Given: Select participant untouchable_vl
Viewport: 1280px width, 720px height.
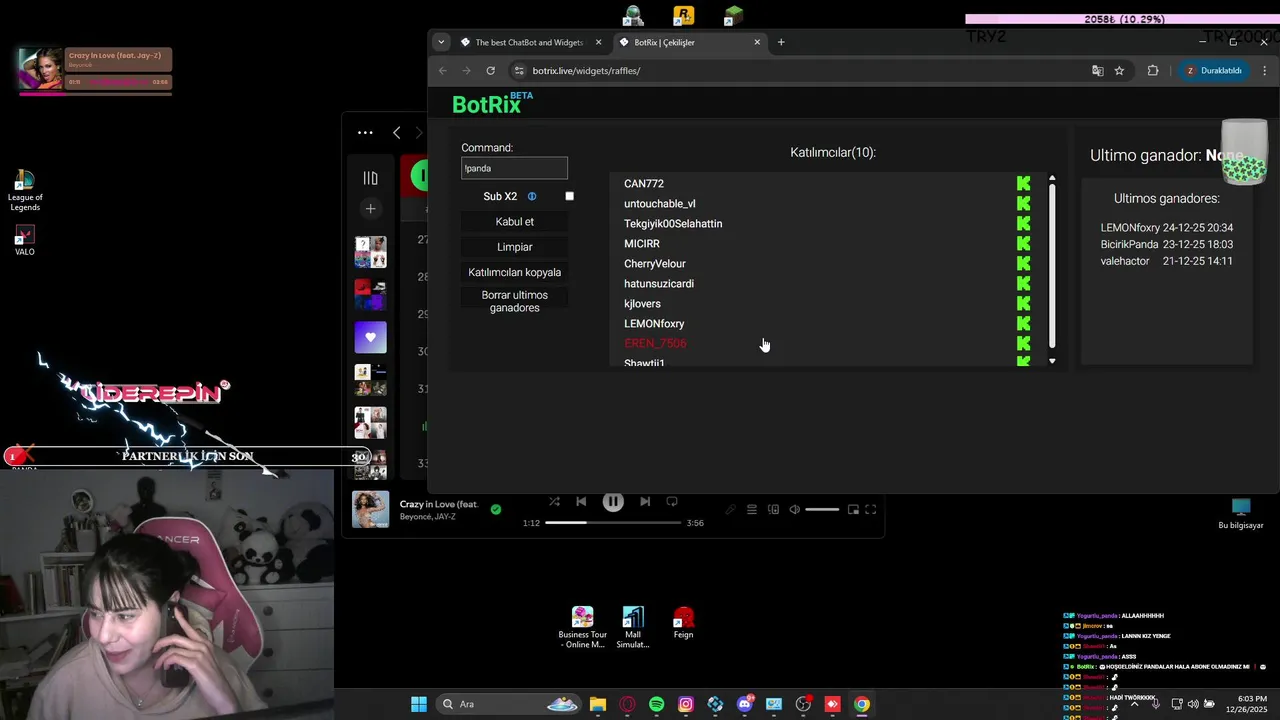Looking at the screenshot, I should [x=660, y=204].
